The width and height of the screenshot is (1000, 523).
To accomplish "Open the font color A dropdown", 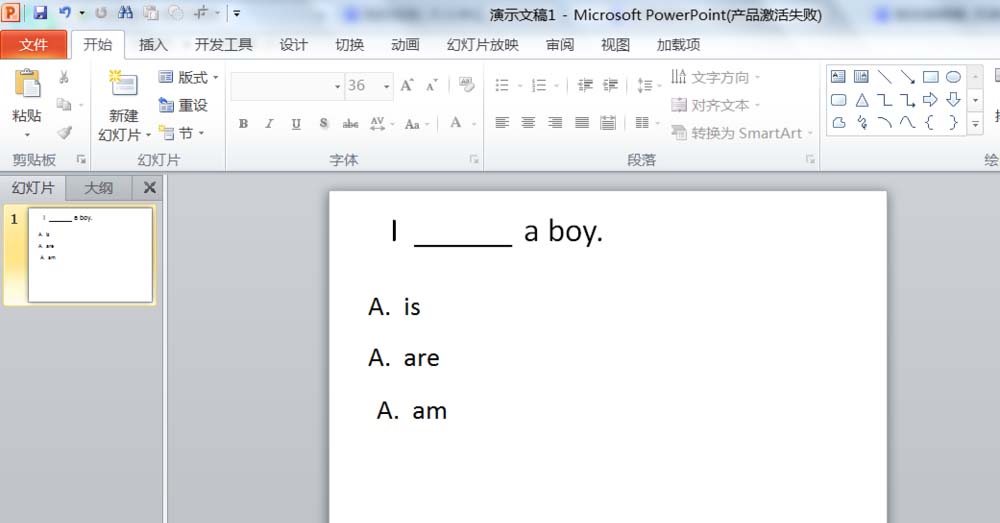I will click(474, 124).
